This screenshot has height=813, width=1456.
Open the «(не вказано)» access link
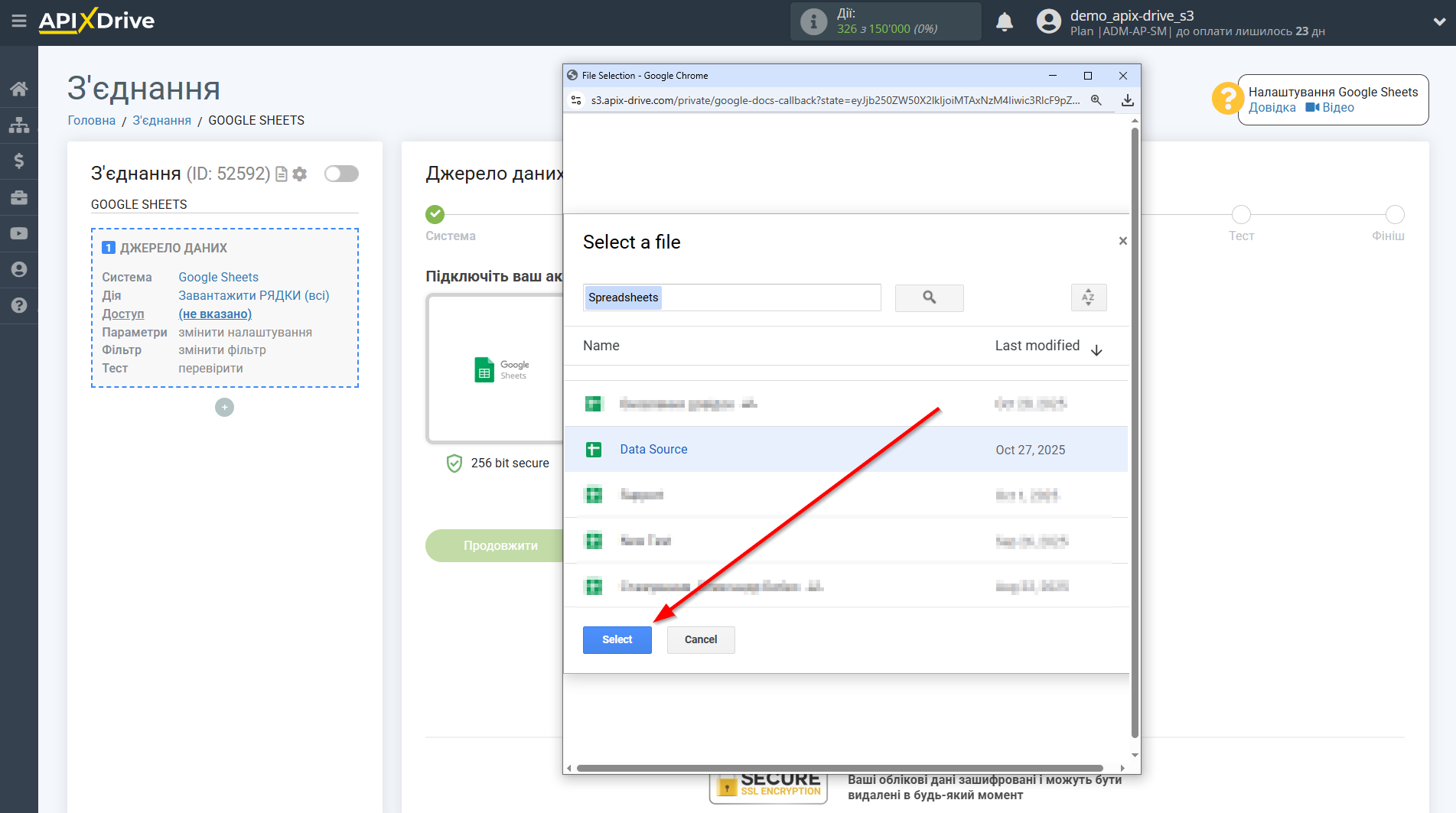coord(215,314)
